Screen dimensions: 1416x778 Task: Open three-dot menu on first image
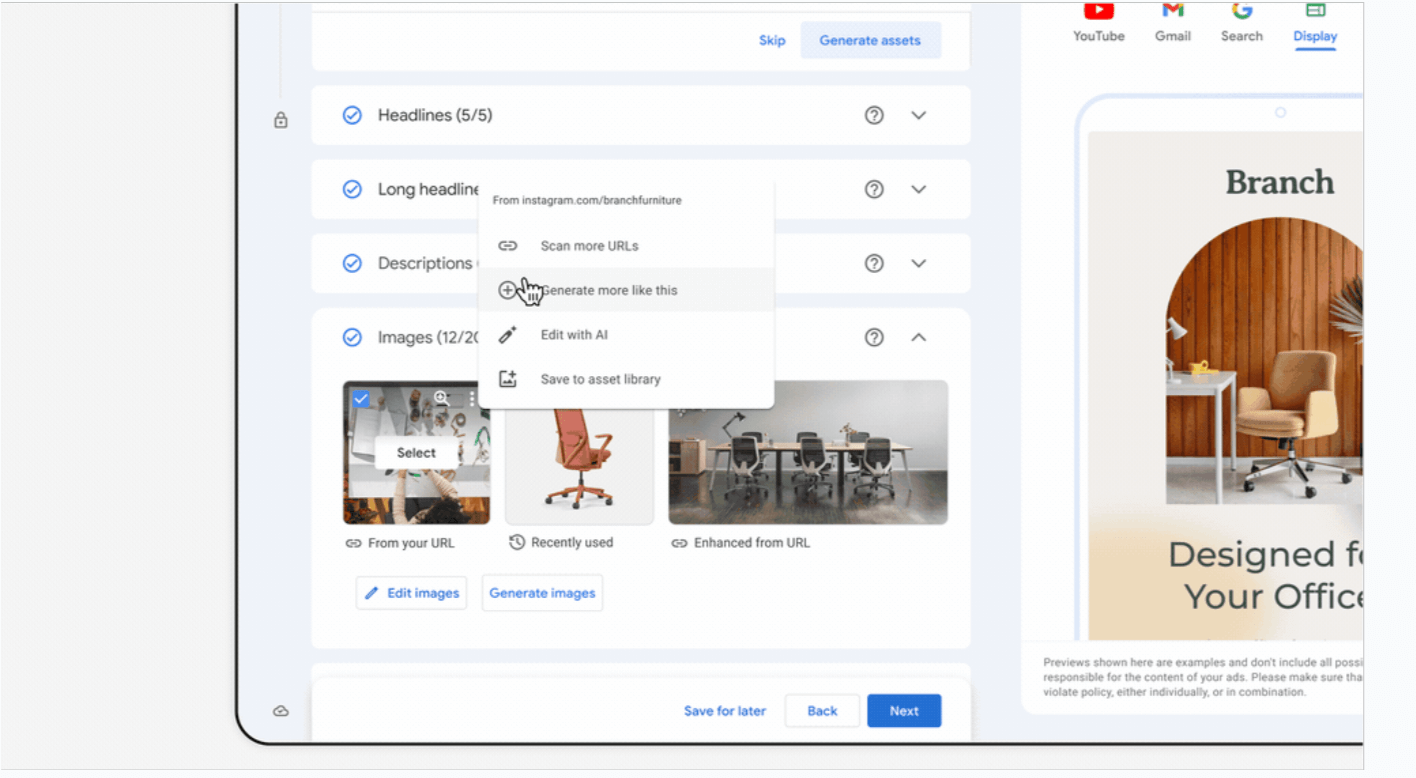pyautogui.click(x=471, y=398)
